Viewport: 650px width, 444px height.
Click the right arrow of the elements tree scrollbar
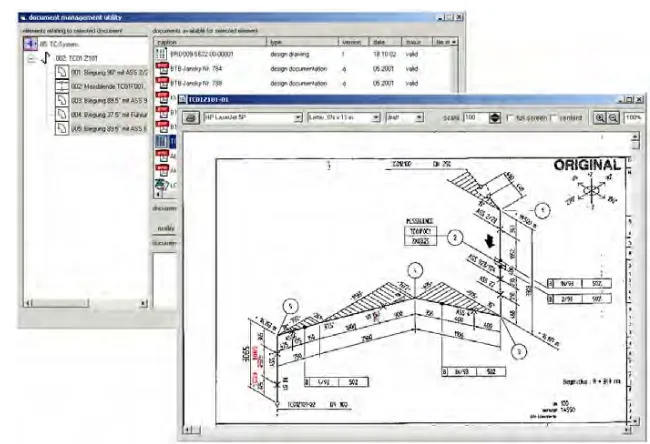(143, 303)
